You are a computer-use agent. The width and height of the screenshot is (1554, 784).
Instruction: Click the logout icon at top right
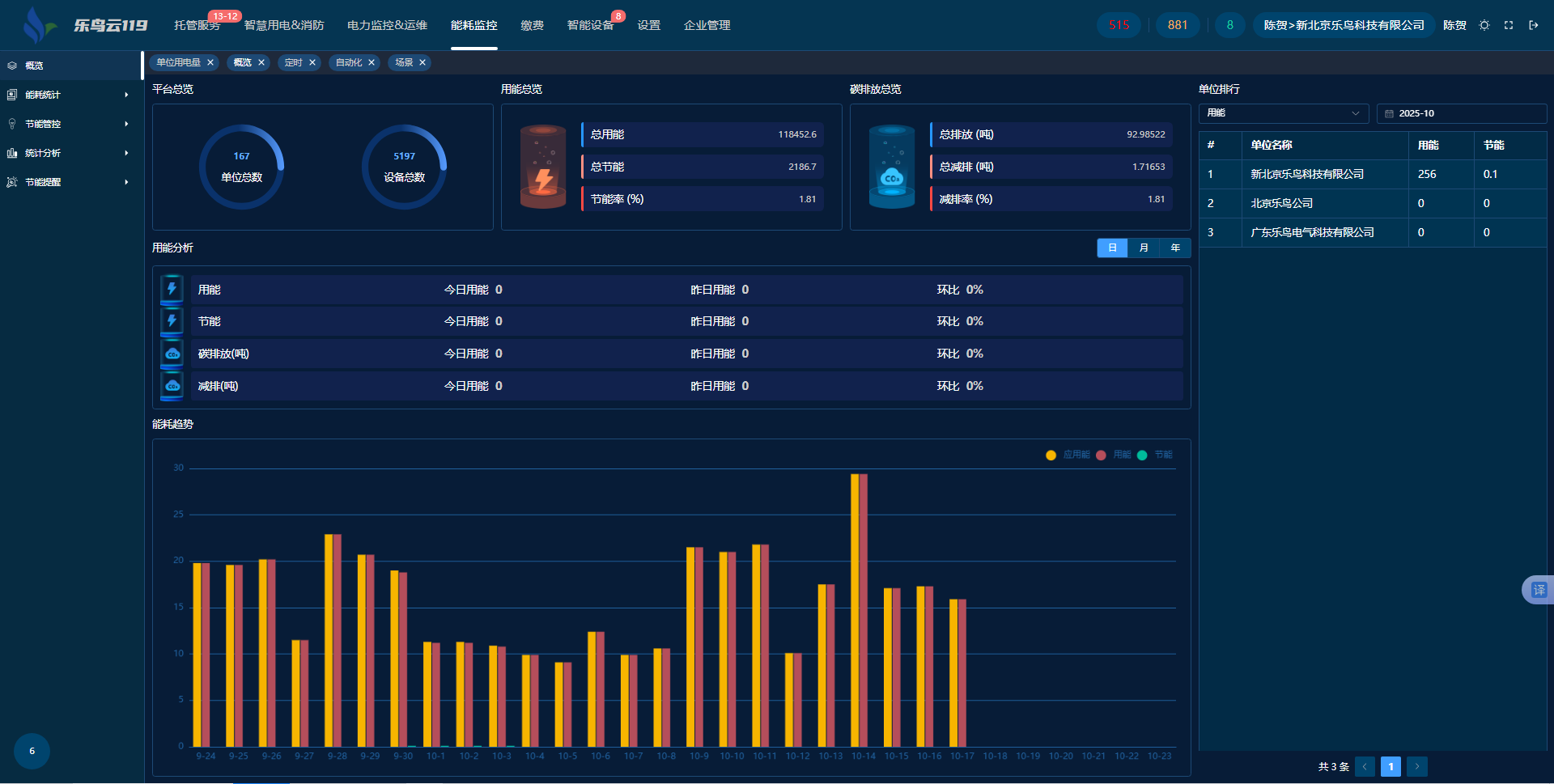click(1533, 25)
